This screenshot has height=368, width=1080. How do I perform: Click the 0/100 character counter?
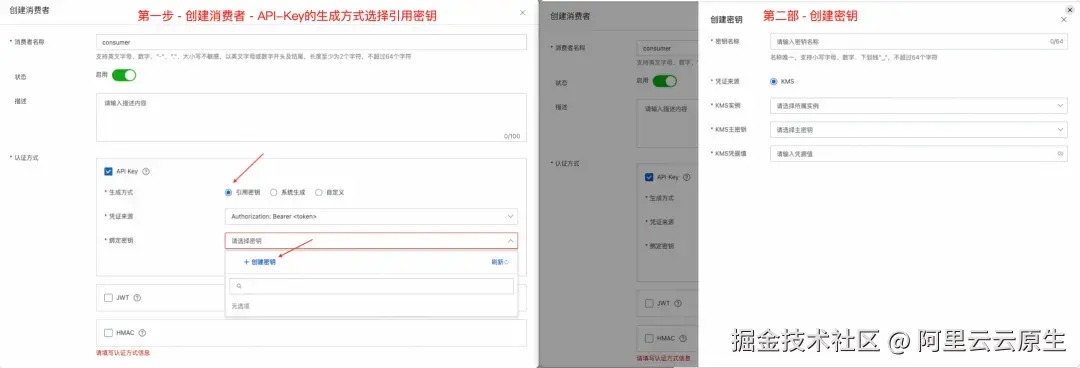click(512, 136)
